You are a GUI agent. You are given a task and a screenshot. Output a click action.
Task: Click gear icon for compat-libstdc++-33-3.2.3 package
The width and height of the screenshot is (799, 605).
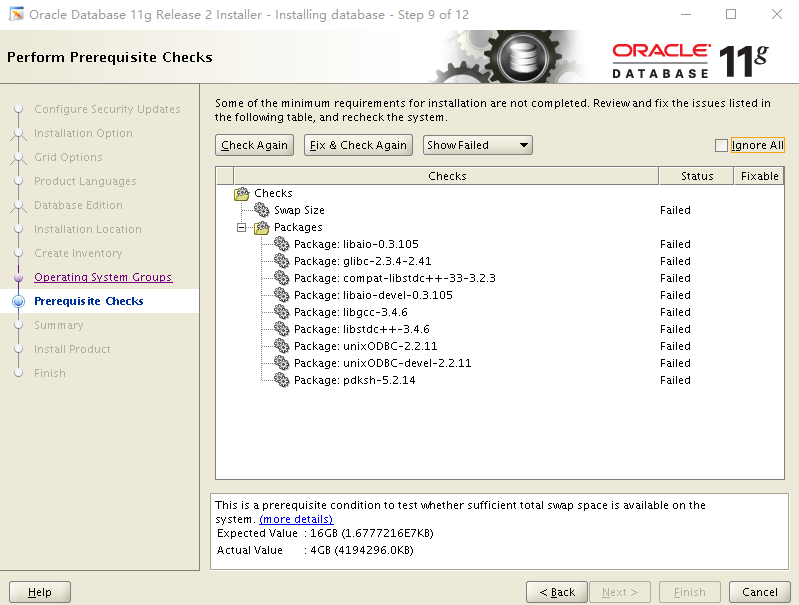[281, 278]
